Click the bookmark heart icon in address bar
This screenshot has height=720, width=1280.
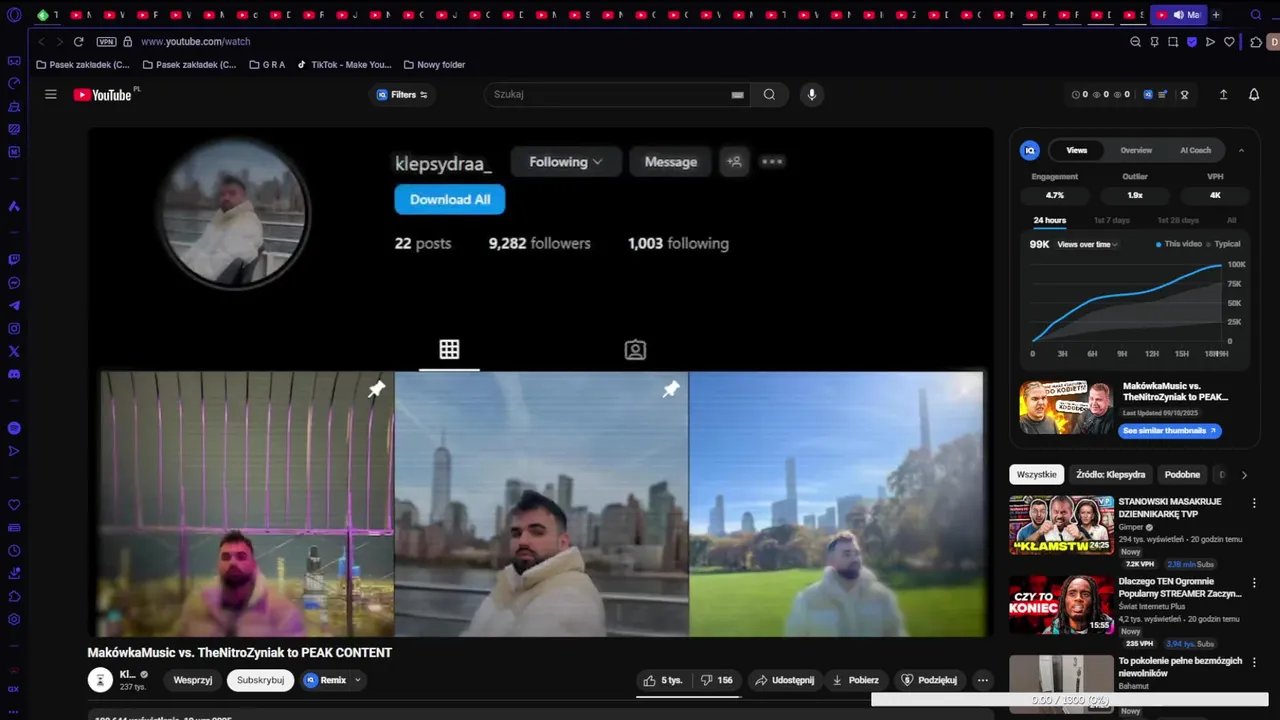click(x=1229, y=42)
